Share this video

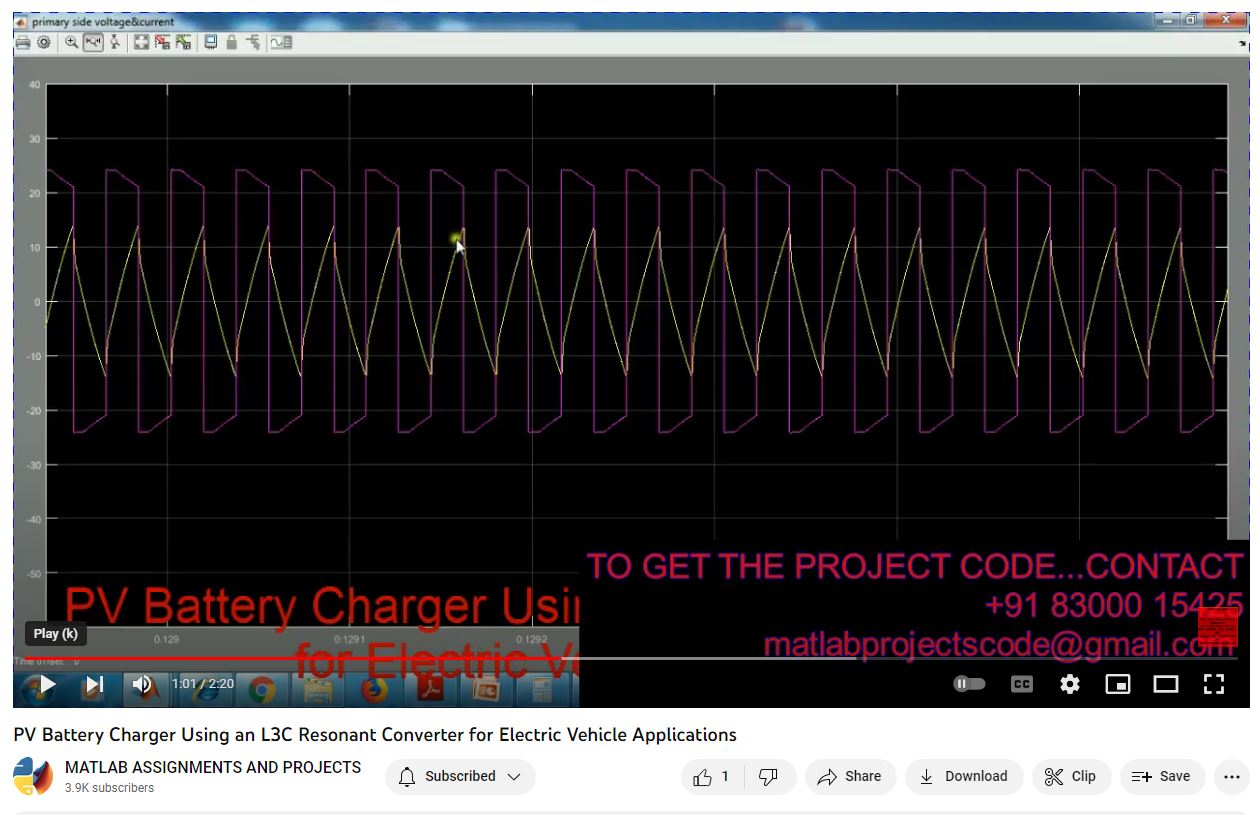pos(849,777)
